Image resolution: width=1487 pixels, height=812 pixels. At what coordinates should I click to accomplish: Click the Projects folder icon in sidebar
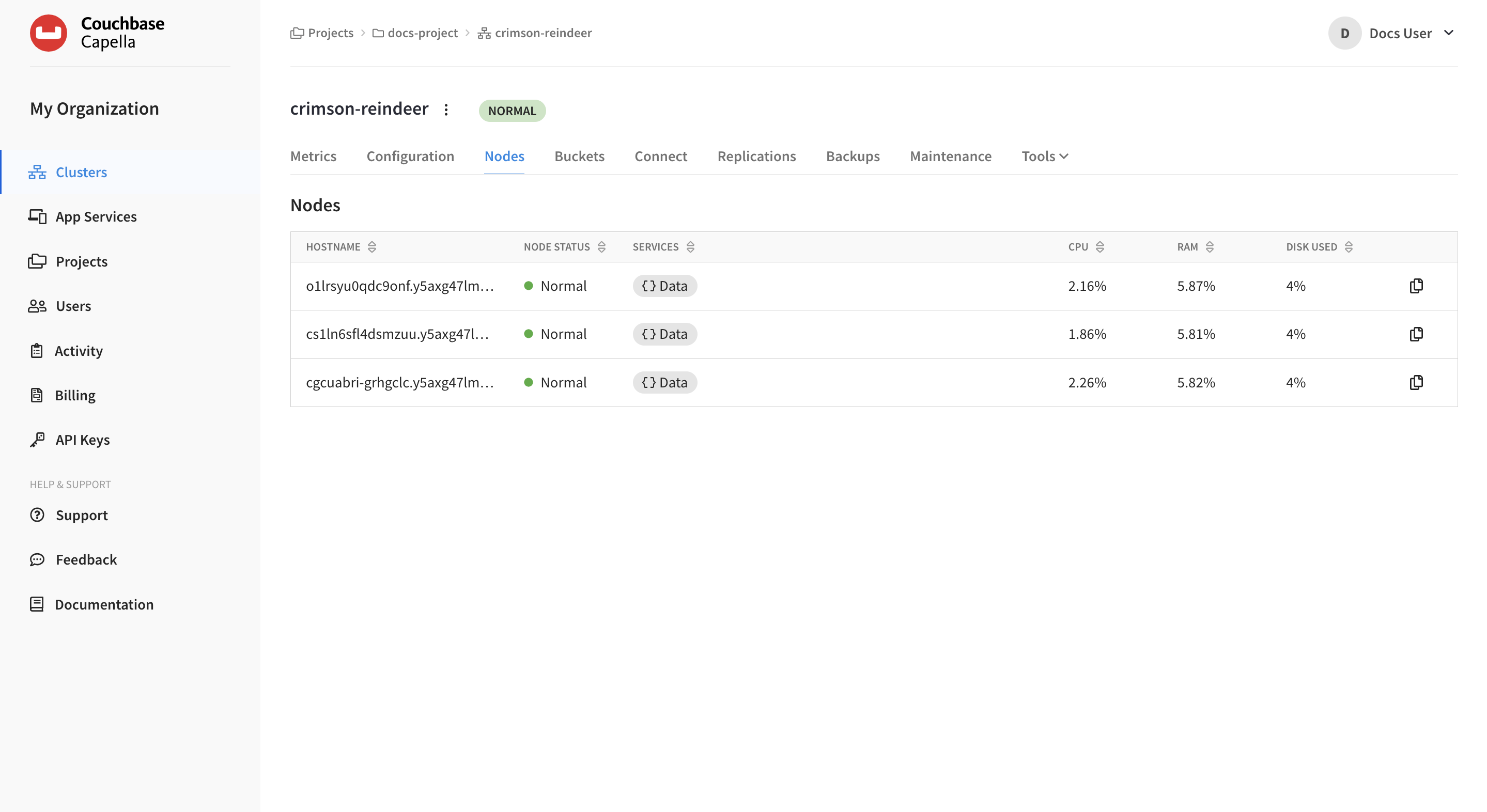click(36, 261)
